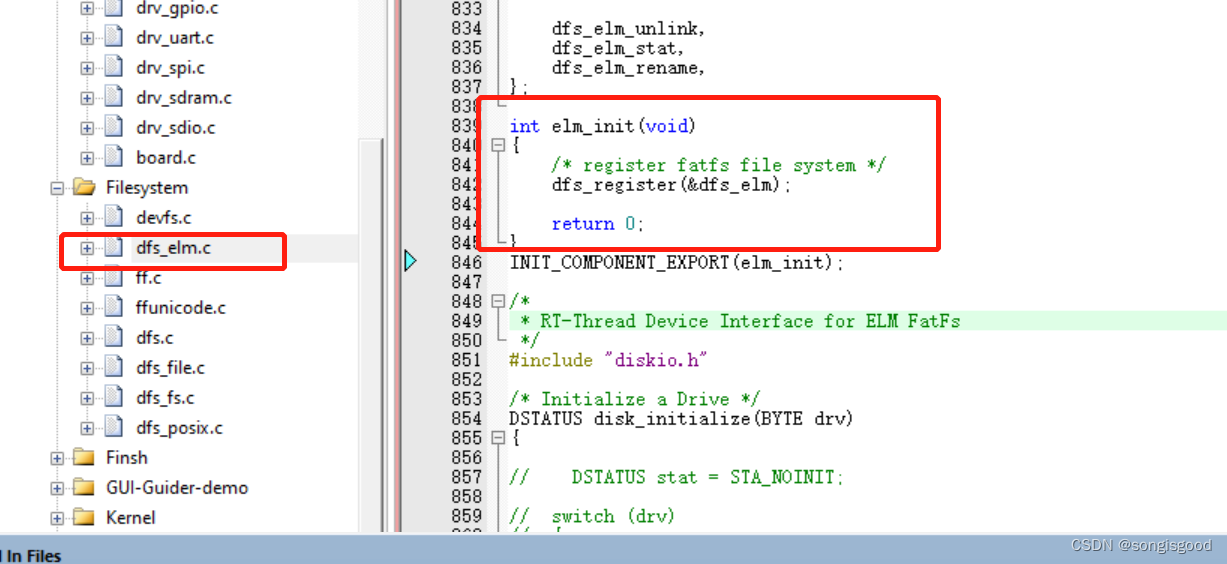The width and height of the screenshot is (1227, 564).
Task: Expand the board.c tree node
Action: coord(87,158)
